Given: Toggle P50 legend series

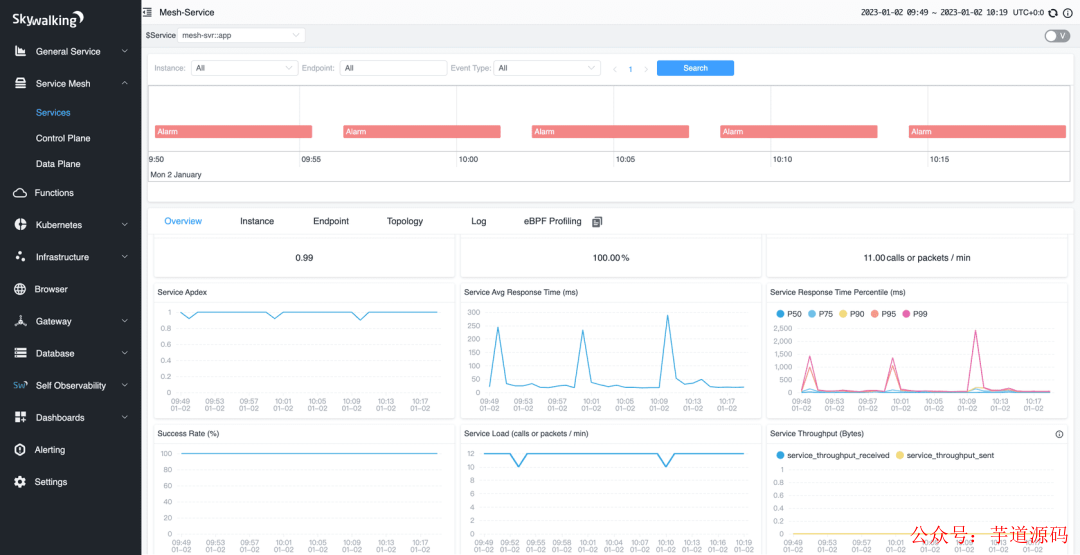Looking at the screenshot, I should (788, 314).
